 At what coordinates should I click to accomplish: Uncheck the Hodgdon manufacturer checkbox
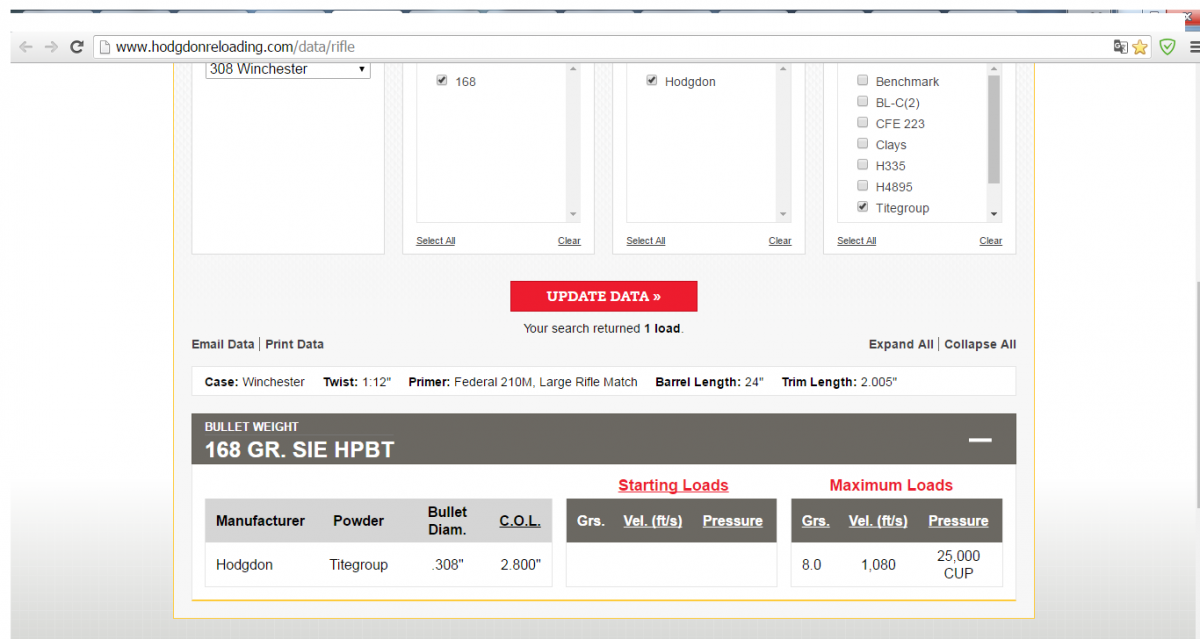coord(652,81)
